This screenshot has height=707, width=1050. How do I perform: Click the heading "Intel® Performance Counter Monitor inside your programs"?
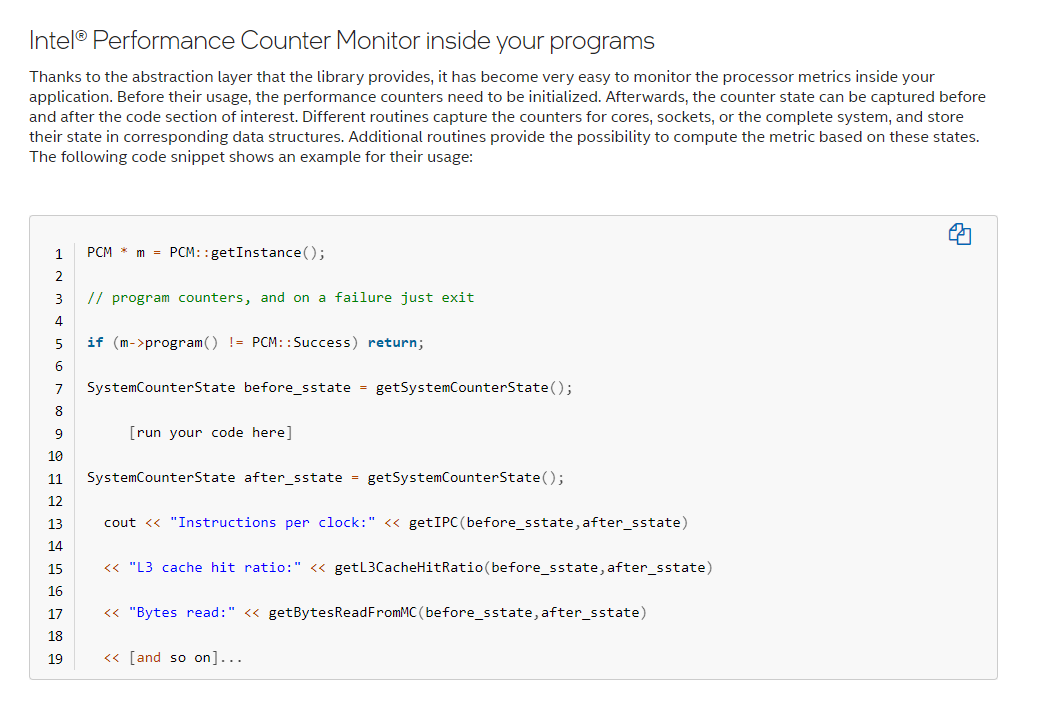[x=342, y=40]
